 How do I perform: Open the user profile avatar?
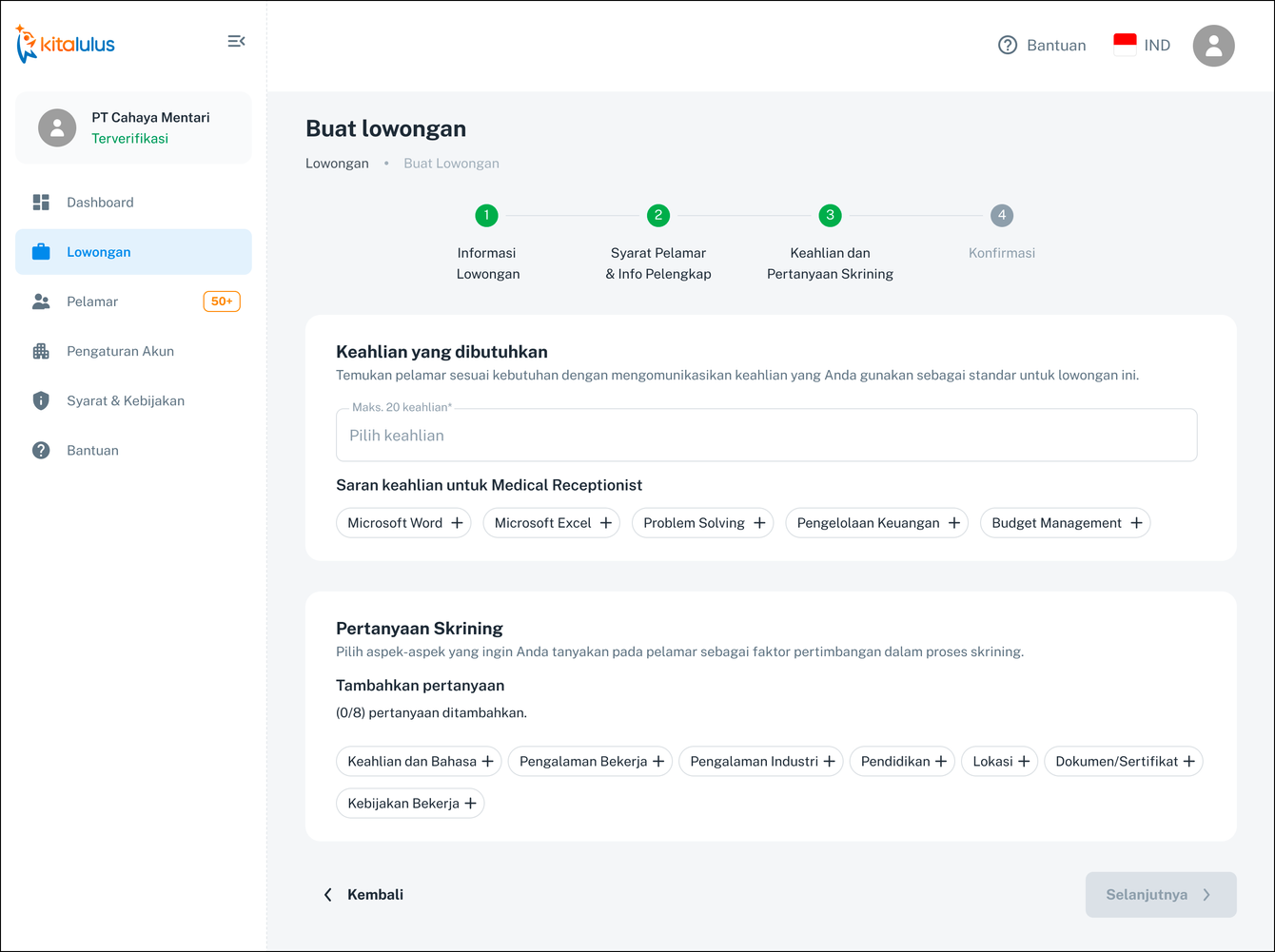[1214, 46]
